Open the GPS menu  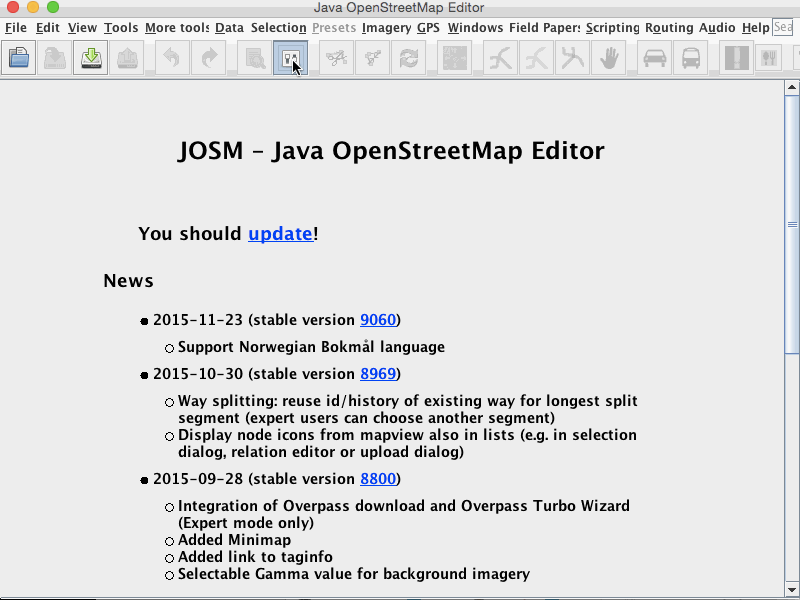tap(428, 28)
